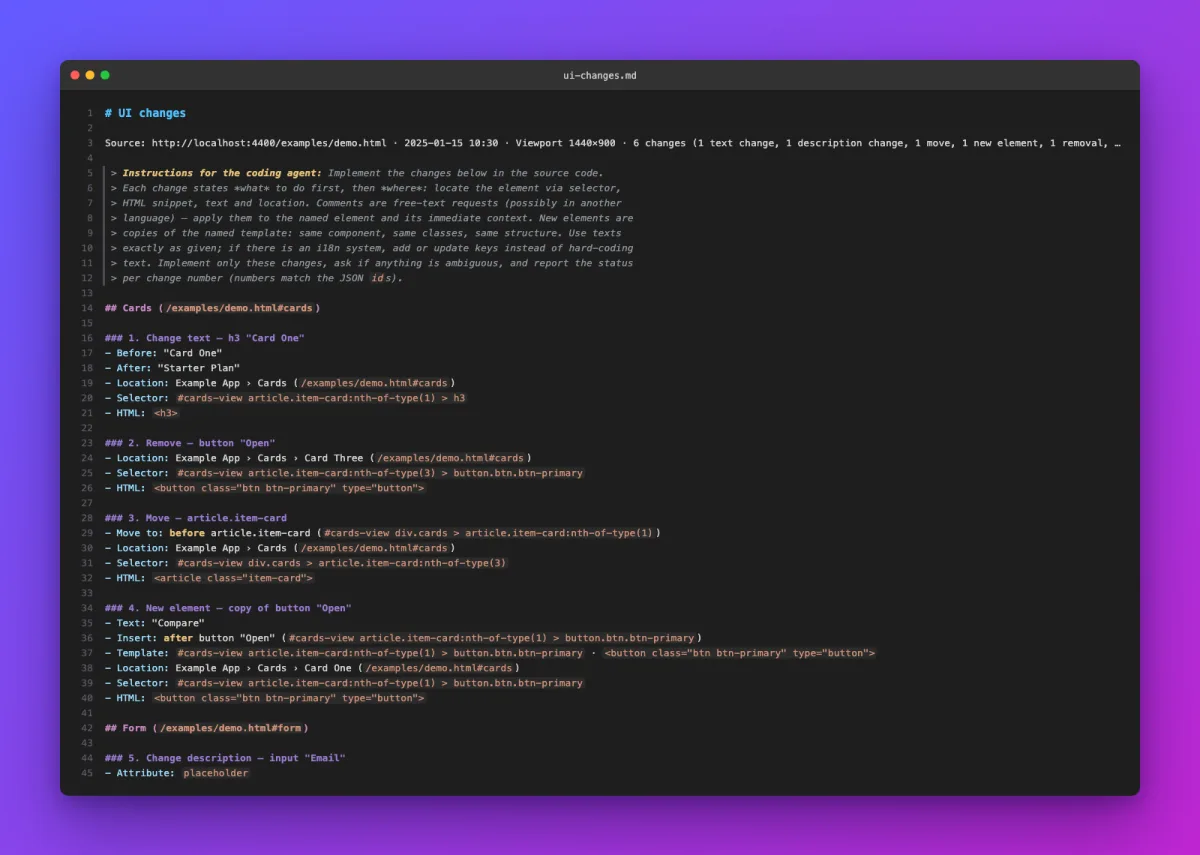Click the selector ending '> h3' on line 20

click(x=321, y=398)
